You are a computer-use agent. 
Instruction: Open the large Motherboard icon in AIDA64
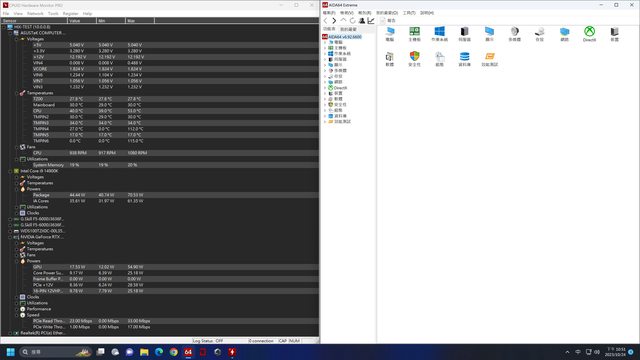(x=414, y=34)
